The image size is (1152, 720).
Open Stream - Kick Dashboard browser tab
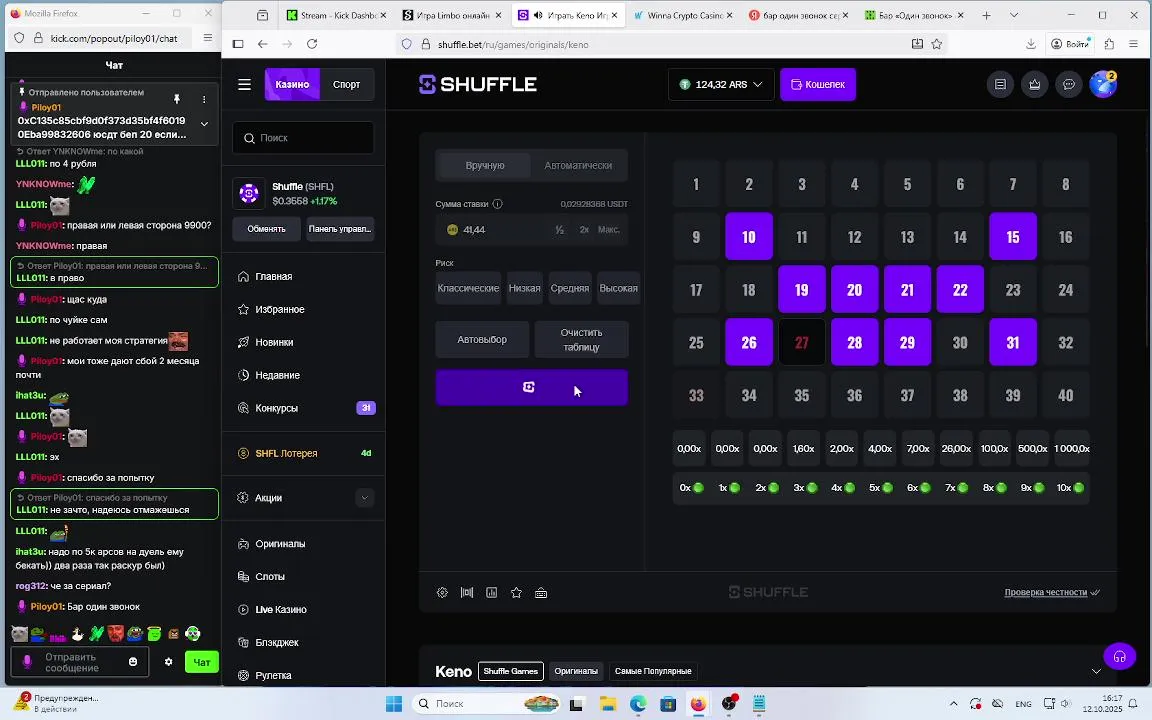(x=336, y=15)
